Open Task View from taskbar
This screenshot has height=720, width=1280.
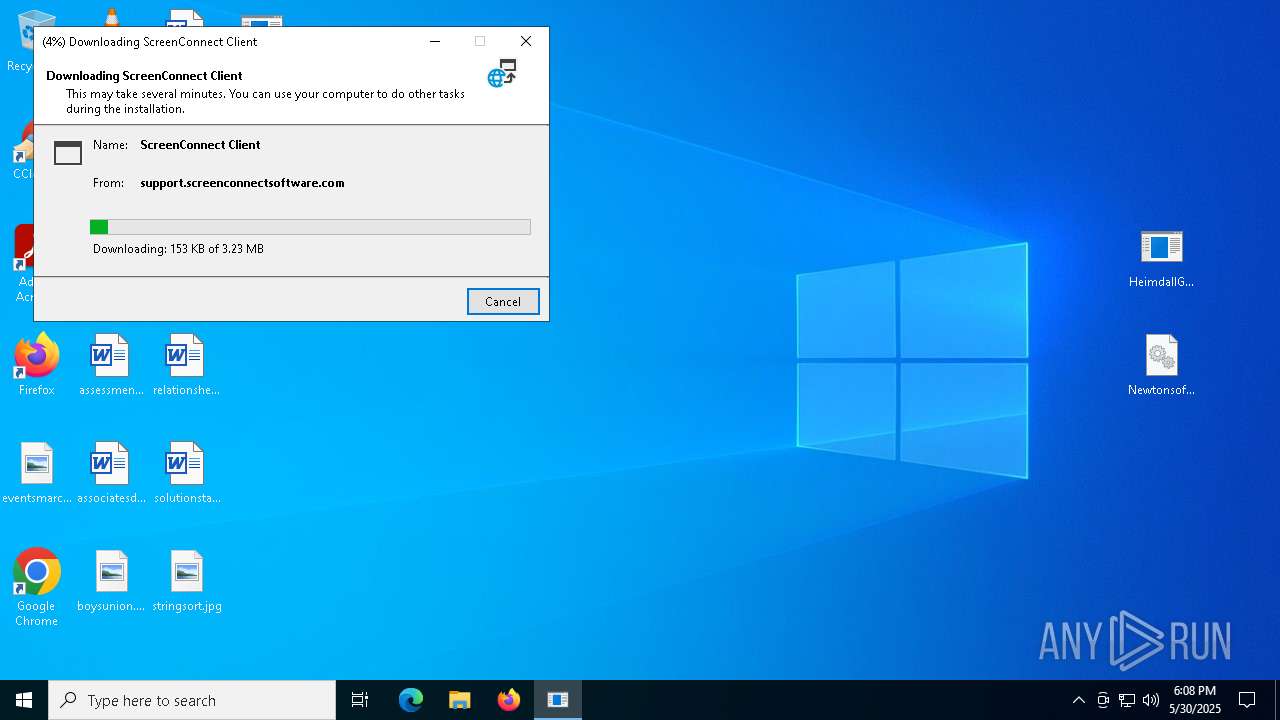point(360,700)
